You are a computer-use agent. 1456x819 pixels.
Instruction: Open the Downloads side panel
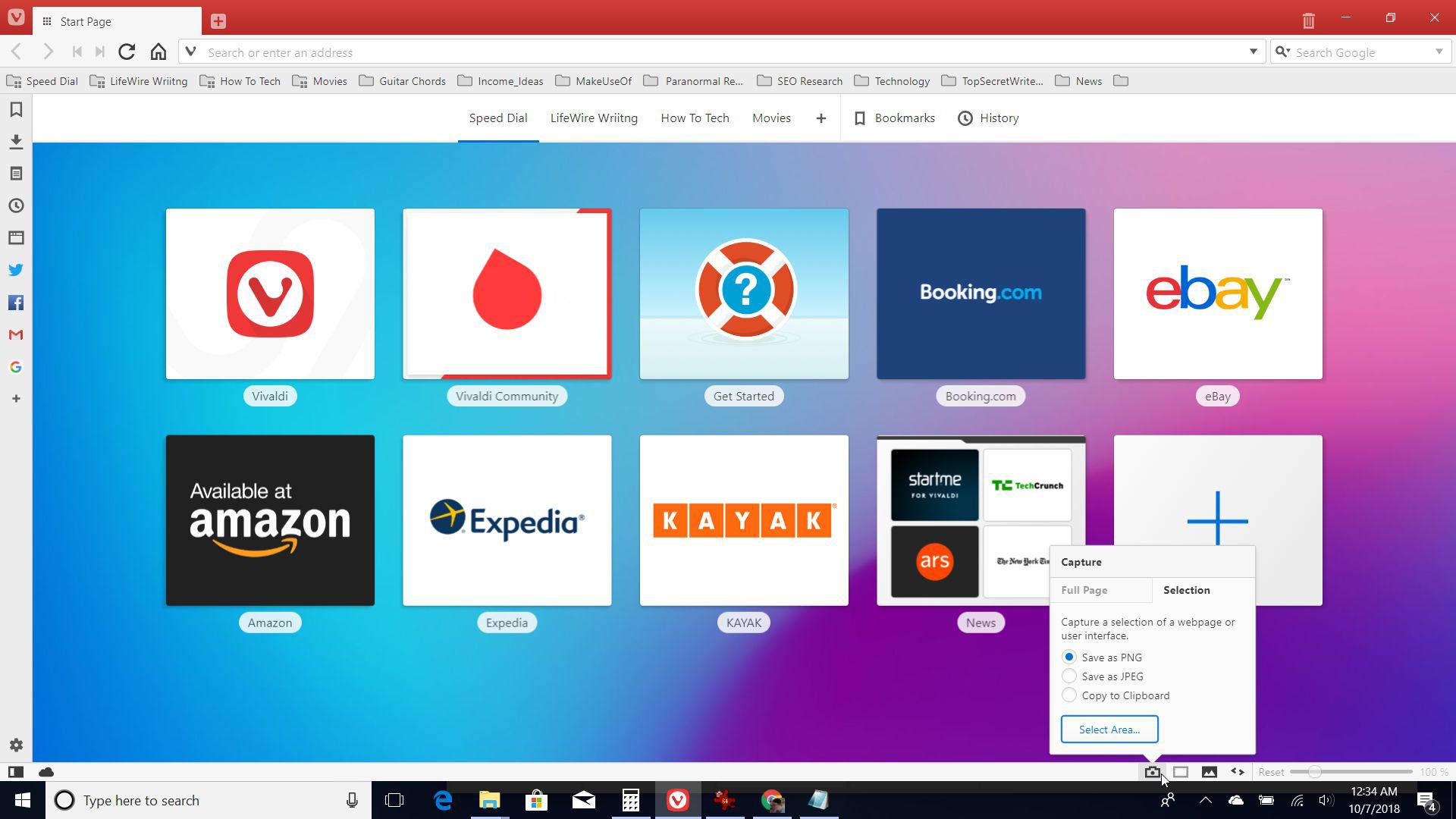(16, 142)
